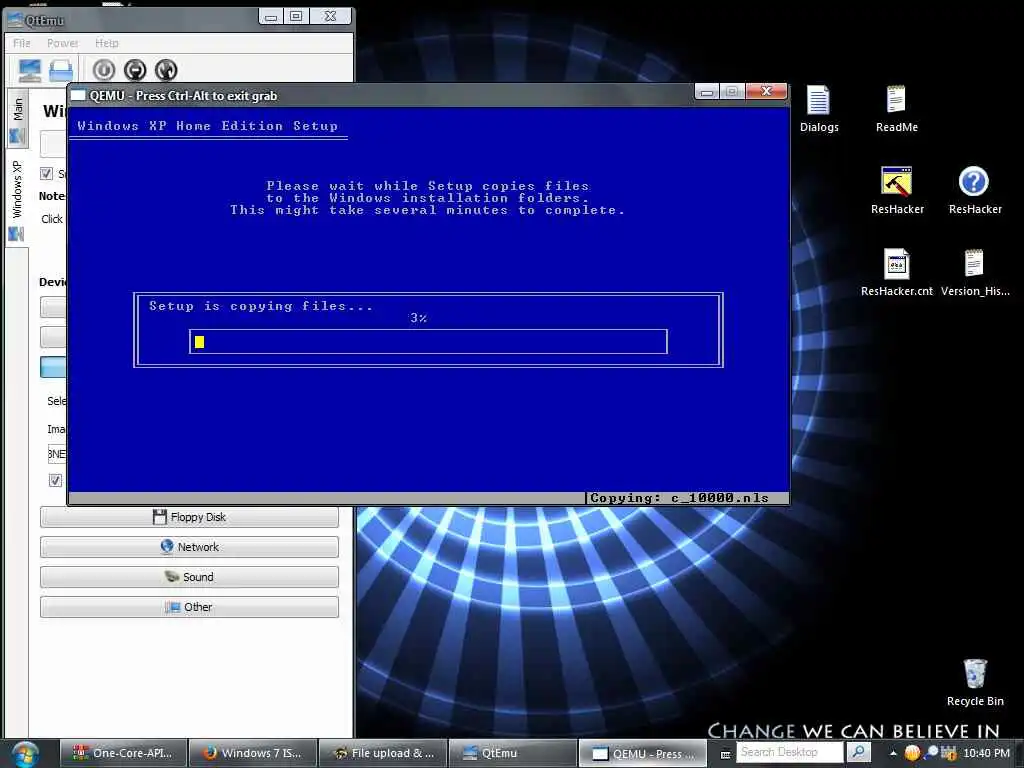This screenshot has height=768, width=1024.
Task: Maximize the QEMU window
Action: tap(732, 91)
